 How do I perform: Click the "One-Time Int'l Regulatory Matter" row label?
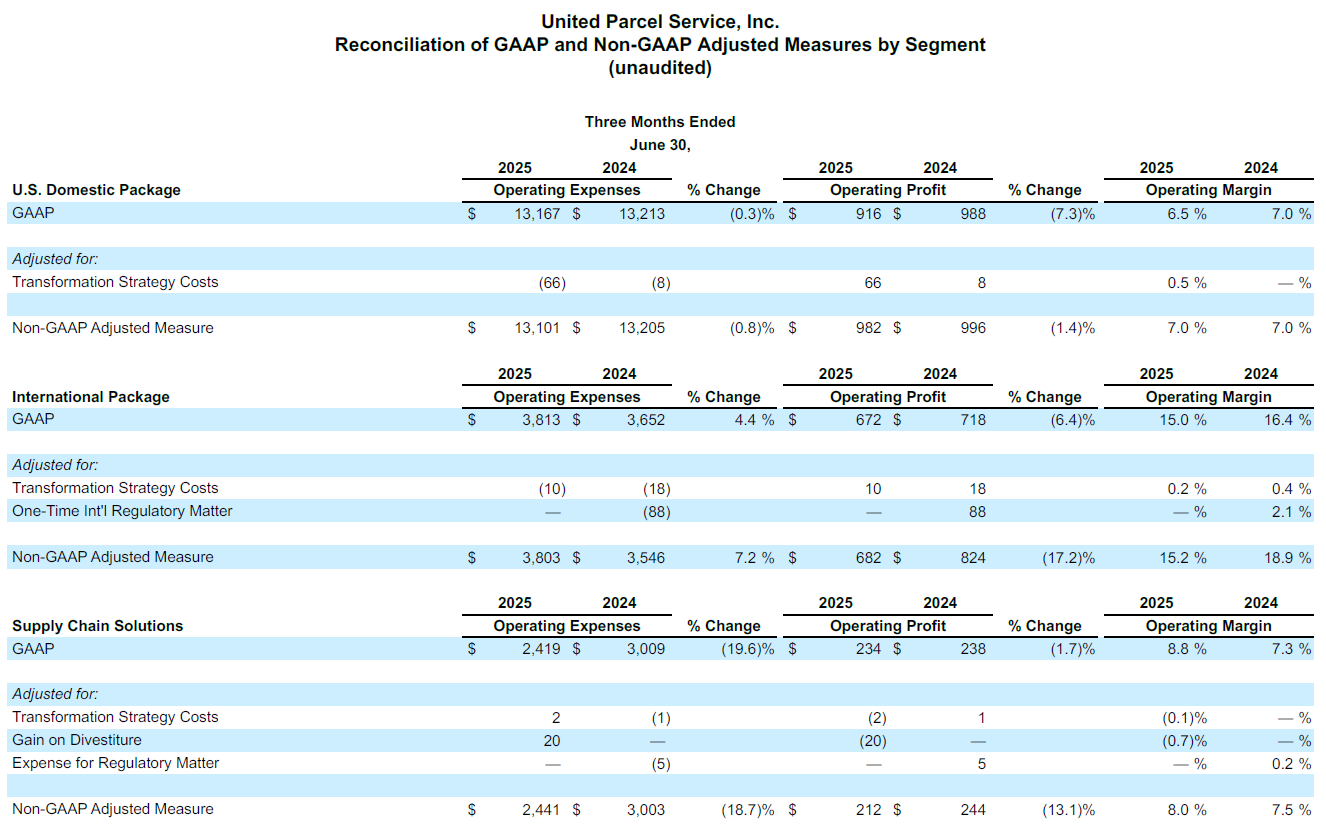122,511
